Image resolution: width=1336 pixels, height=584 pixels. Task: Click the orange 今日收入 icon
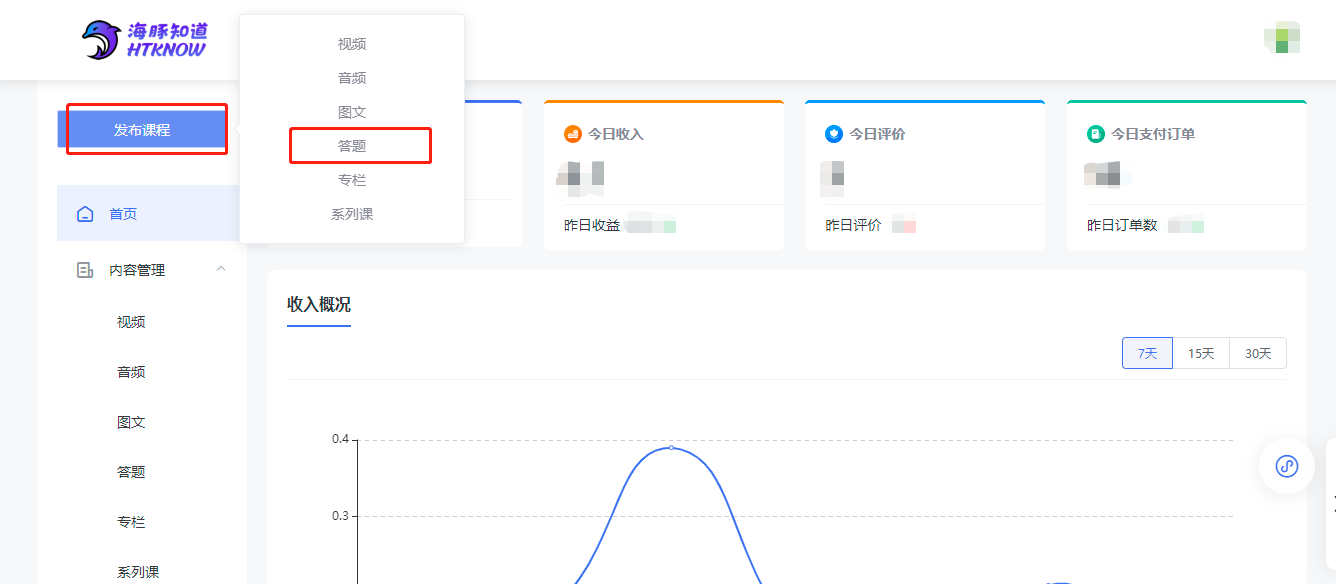[573, 134]
